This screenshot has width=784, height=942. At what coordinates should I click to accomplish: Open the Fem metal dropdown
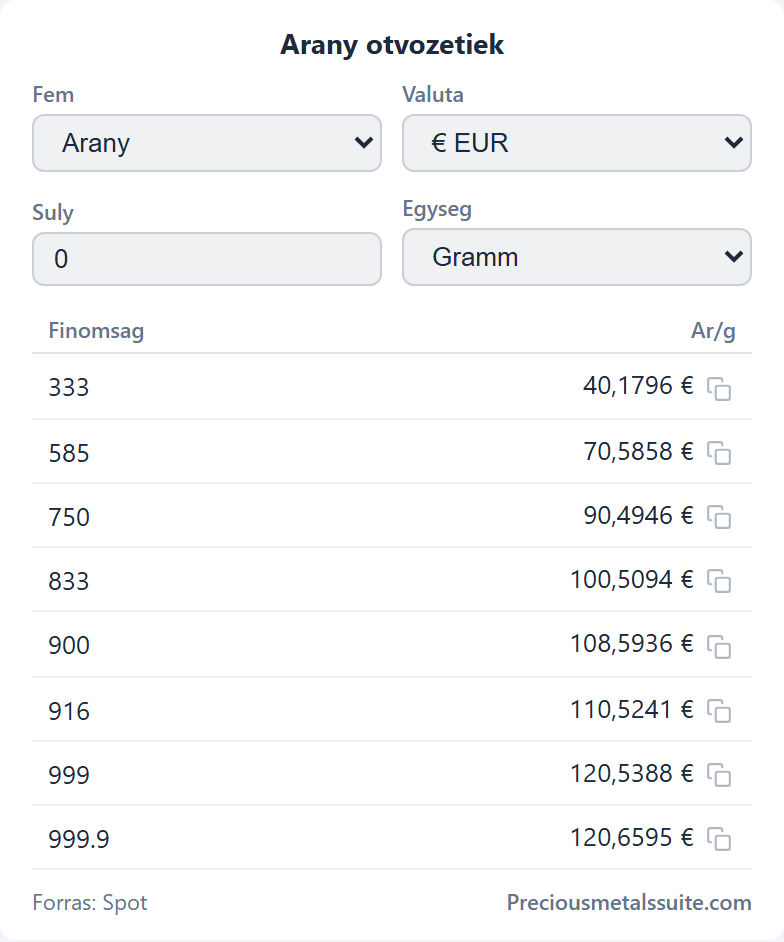click(207, 143)
